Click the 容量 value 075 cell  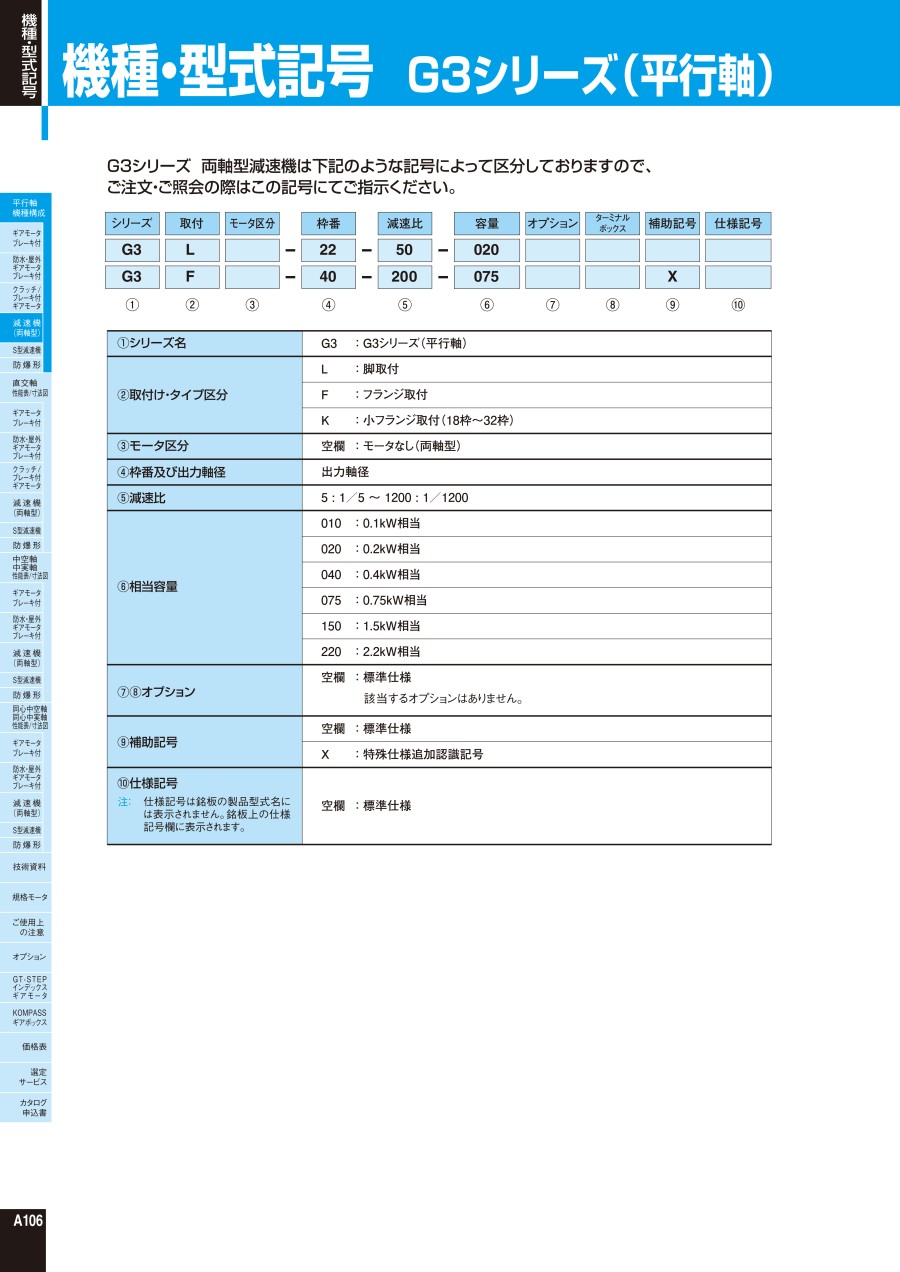[487, 277]
